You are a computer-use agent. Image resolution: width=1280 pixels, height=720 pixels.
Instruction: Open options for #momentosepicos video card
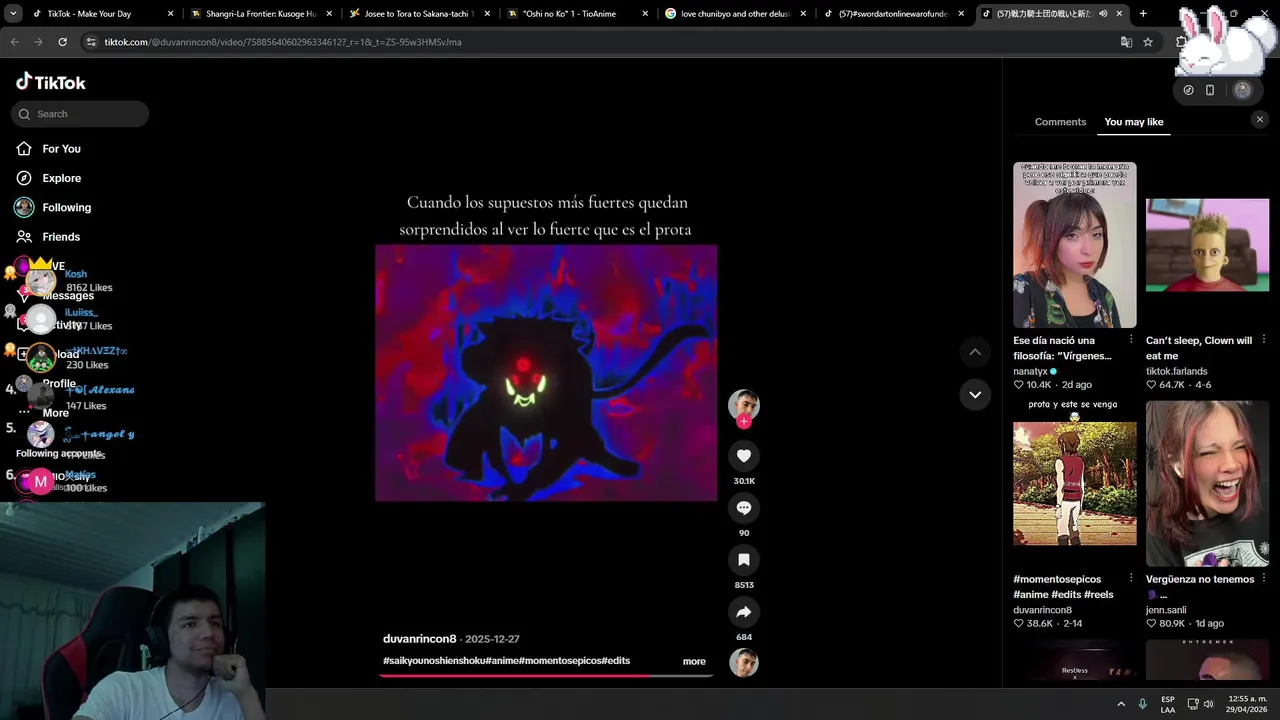(1131, 578)
